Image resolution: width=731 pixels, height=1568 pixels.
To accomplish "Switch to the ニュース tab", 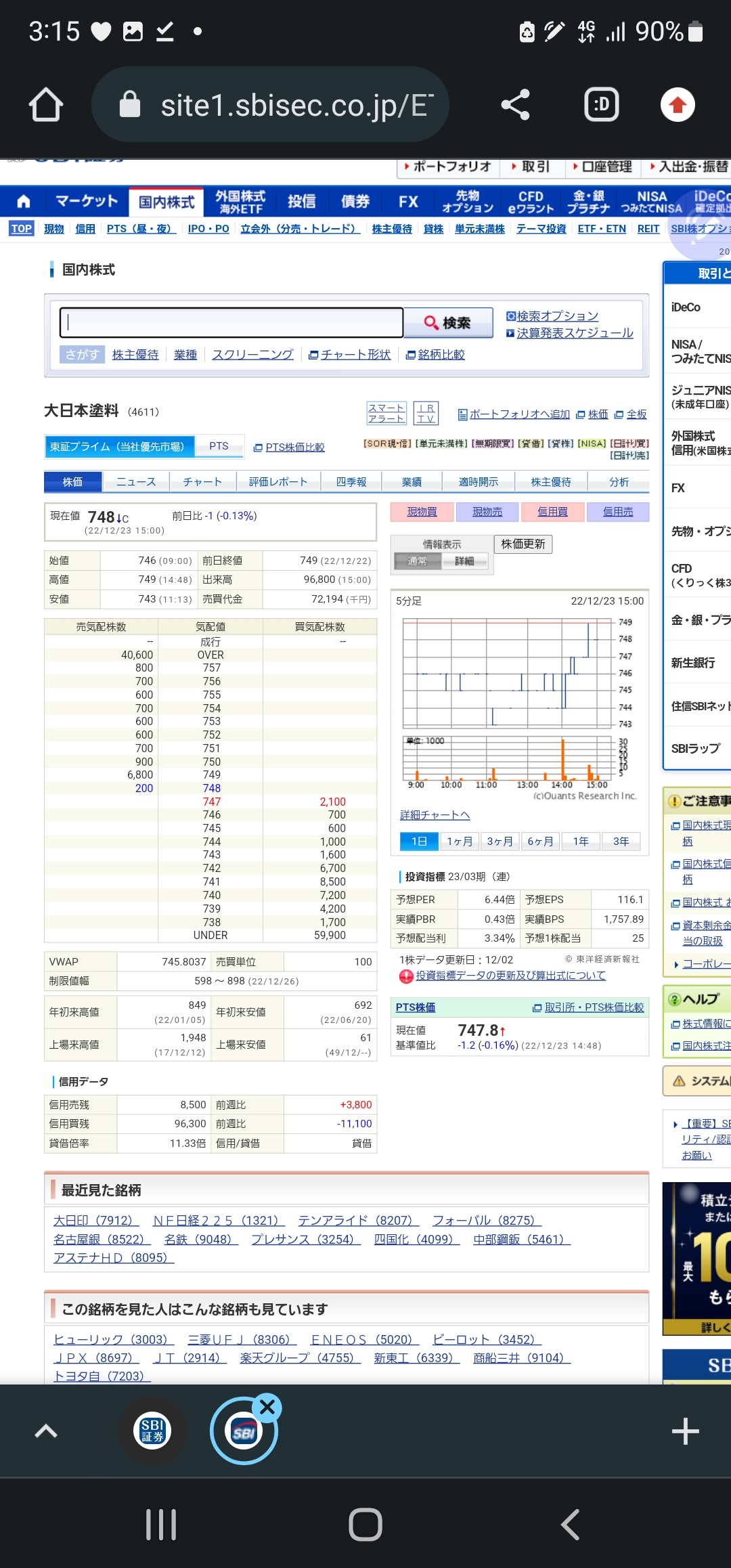I will click(x=136, y=482).
